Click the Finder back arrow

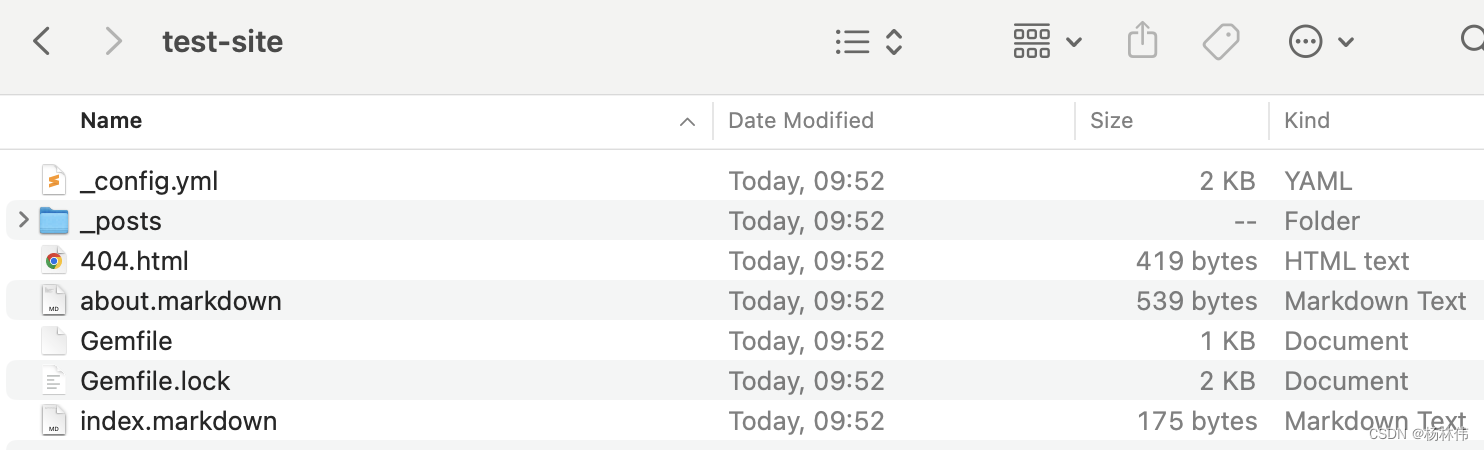tap(42, 41)
